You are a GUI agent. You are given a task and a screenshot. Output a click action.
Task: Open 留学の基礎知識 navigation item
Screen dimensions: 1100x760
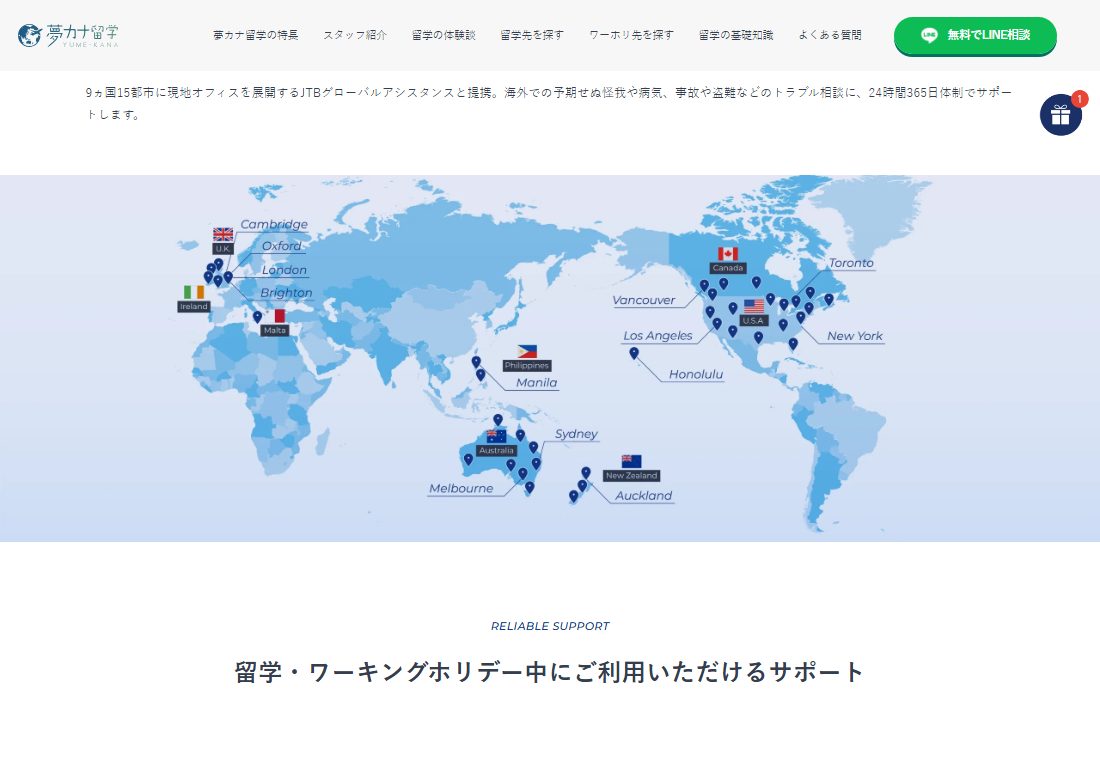736,34
